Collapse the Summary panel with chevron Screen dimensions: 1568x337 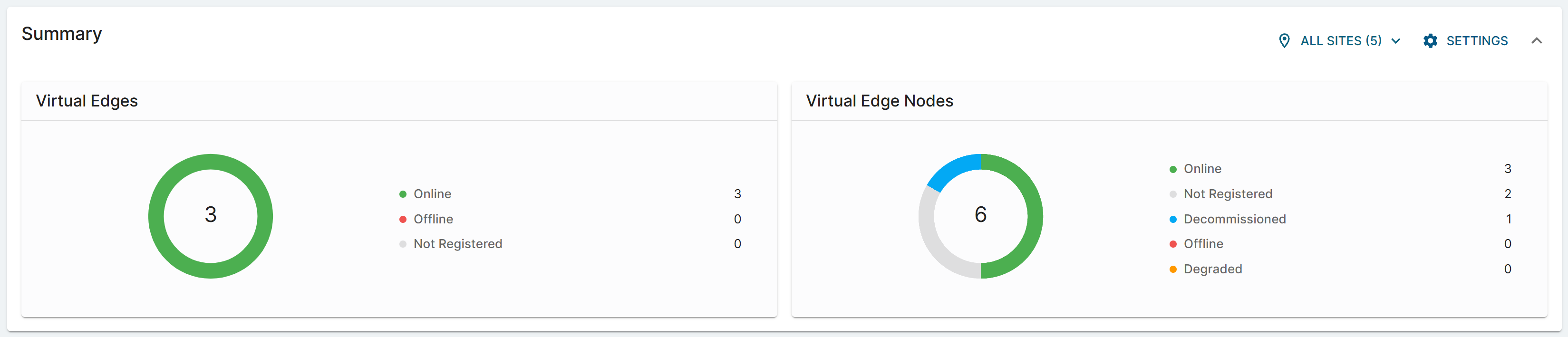(x=1536, y=41)
